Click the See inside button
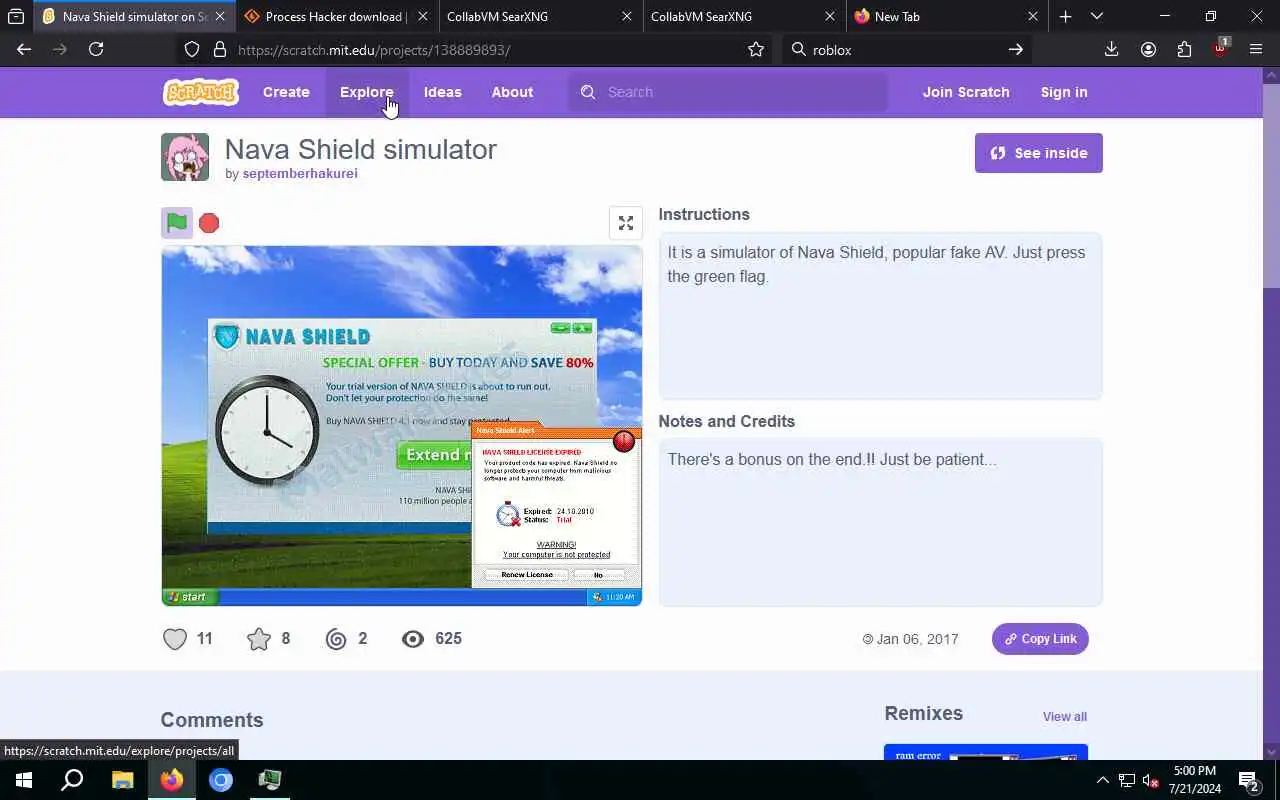 coord(1039,153)
